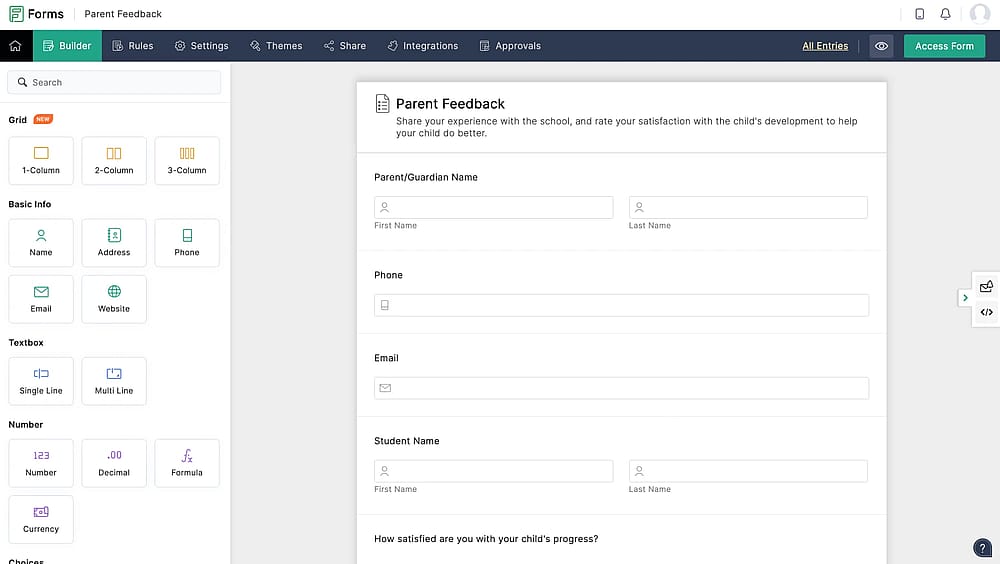Open the Approvals tab
The image size is (1000, 564).
510,46
